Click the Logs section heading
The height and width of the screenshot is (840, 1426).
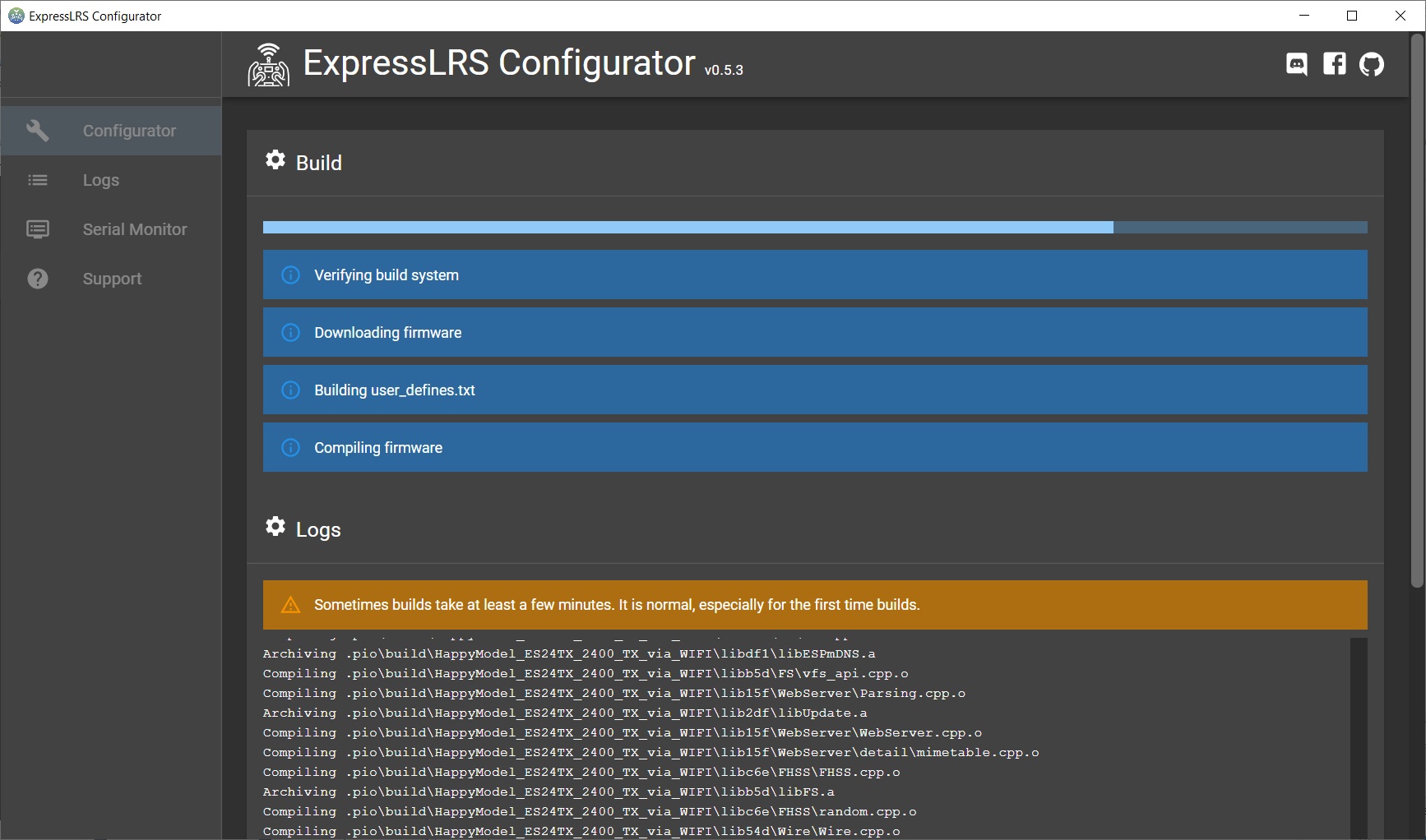click(x=318, y=530)
